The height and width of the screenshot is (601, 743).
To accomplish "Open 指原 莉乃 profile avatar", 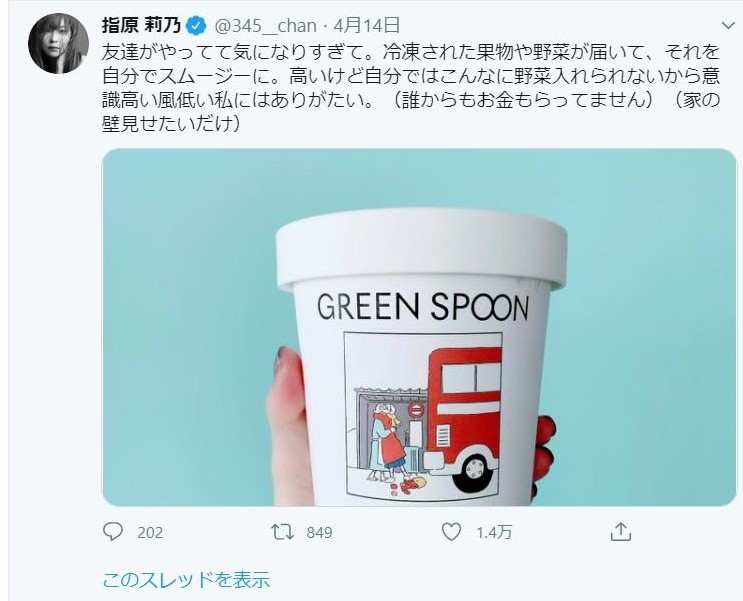I will click(58, 43).
